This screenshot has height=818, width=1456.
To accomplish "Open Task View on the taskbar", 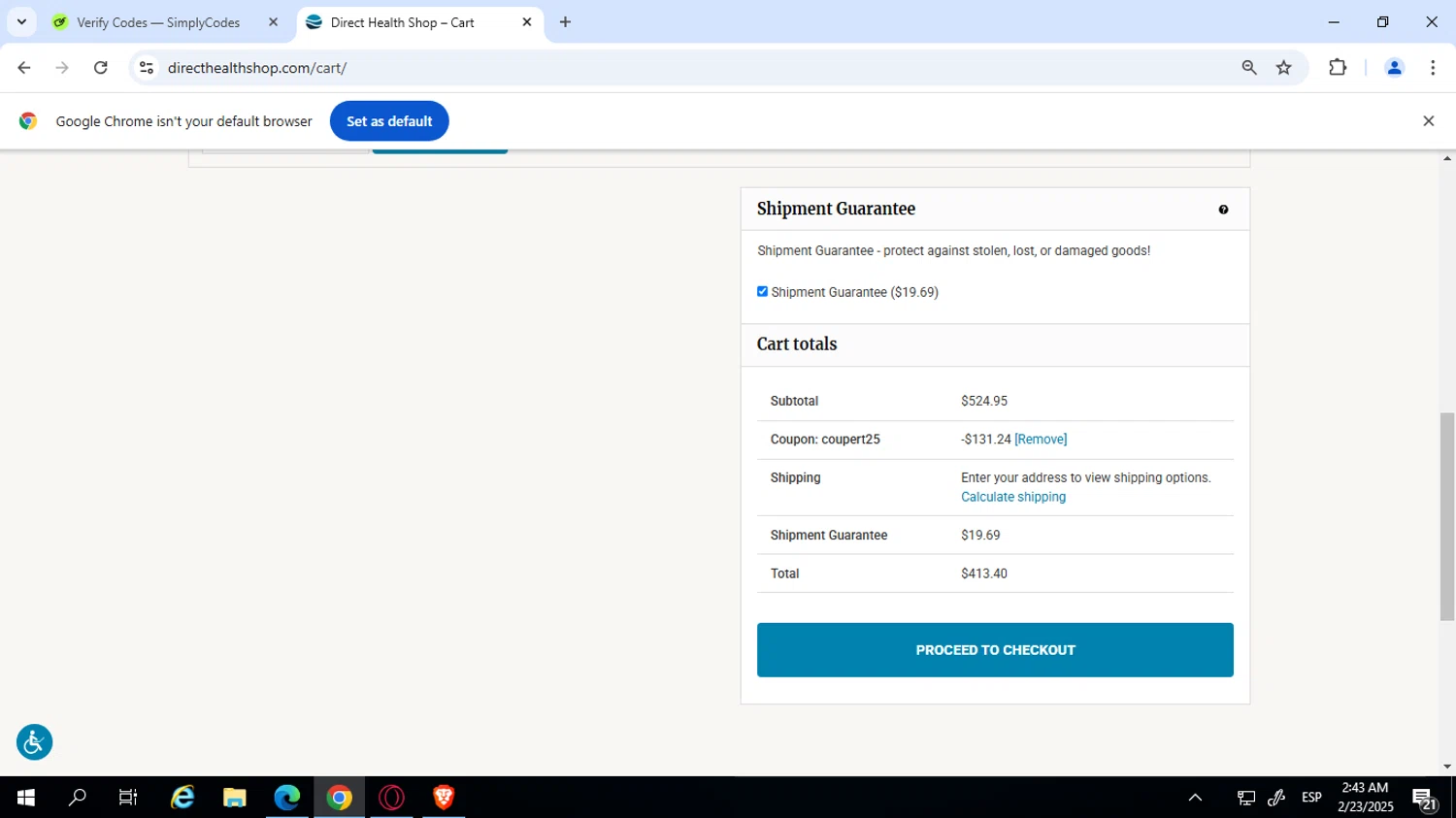I will pyautogui.click(x=128, y=798).
